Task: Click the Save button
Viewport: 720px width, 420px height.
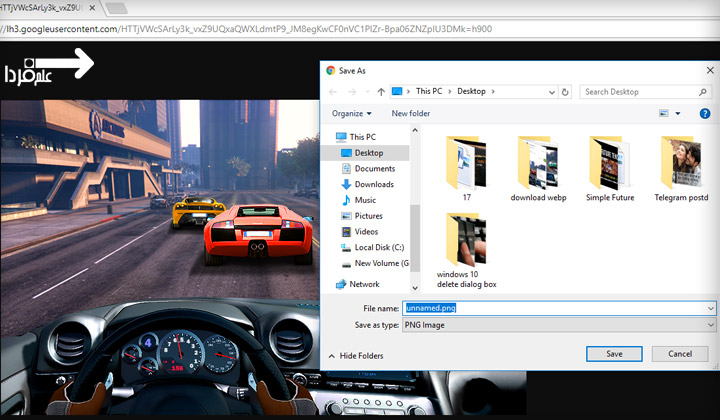Action: click(x=614, y=354)
